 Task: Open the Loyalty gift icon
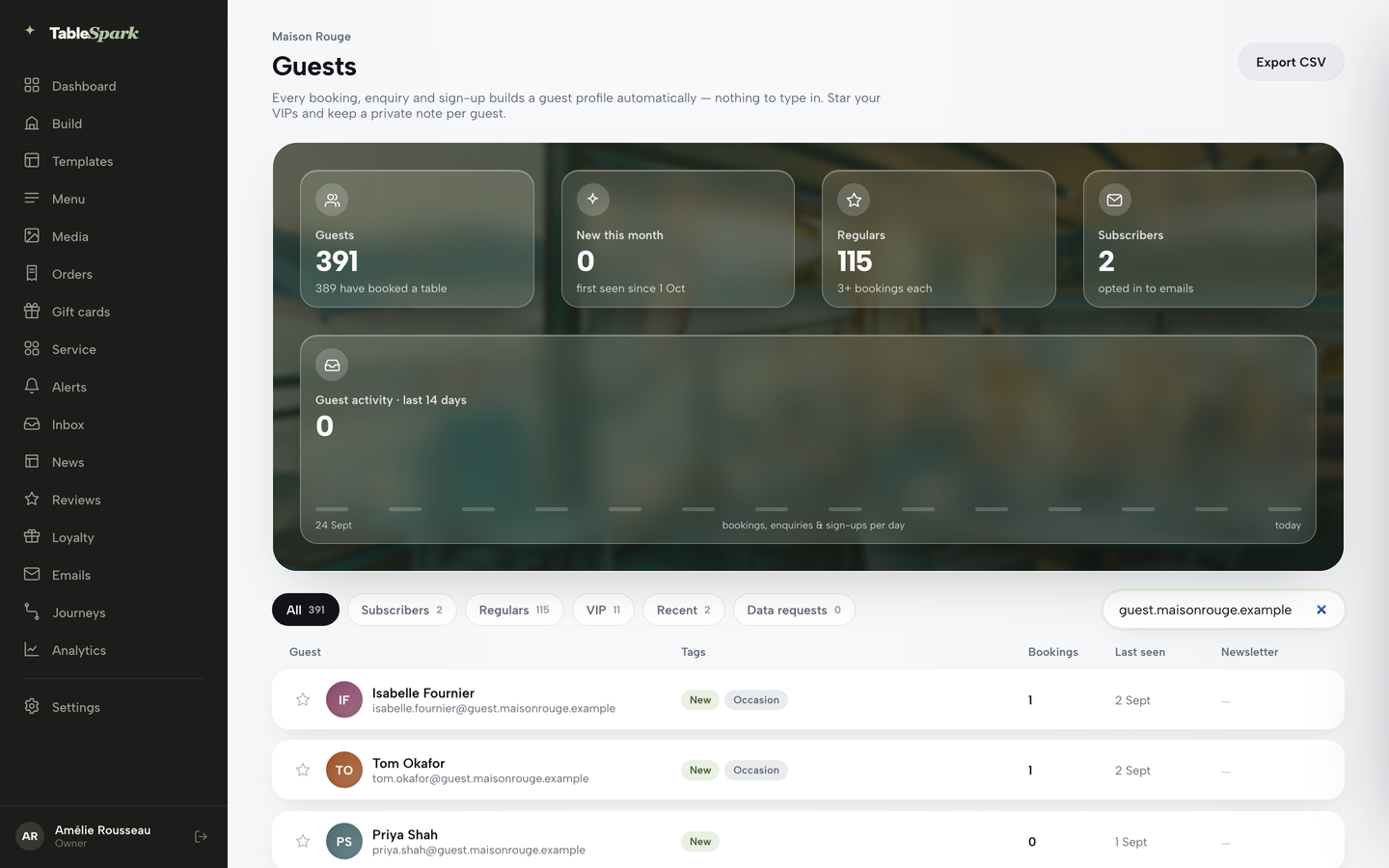pyautogui.click(x=32, y=537)
